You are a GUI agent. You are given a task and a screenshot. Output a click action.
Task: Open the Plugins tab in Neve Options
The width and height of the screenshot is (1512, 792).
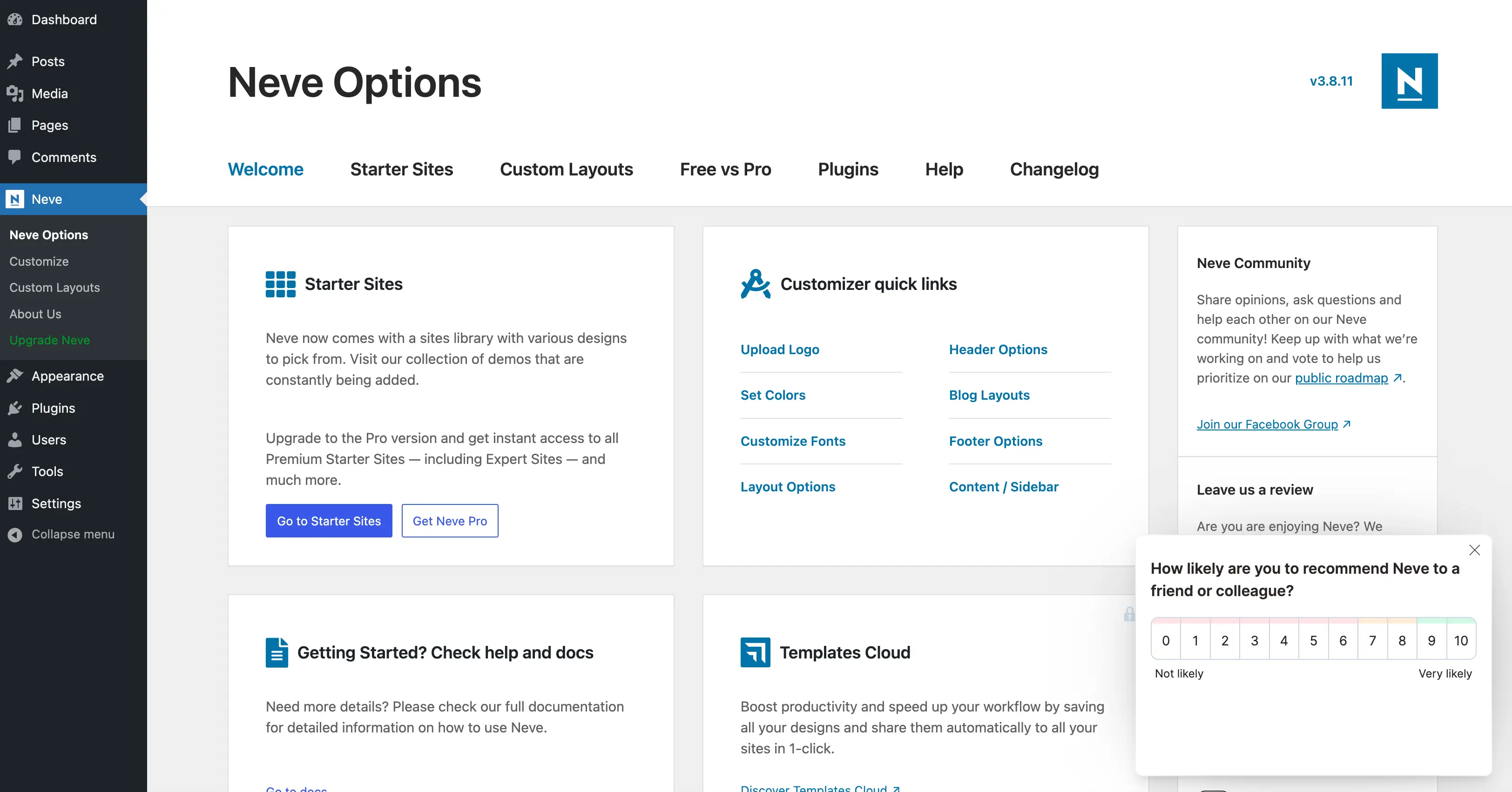tap(848, 169)
